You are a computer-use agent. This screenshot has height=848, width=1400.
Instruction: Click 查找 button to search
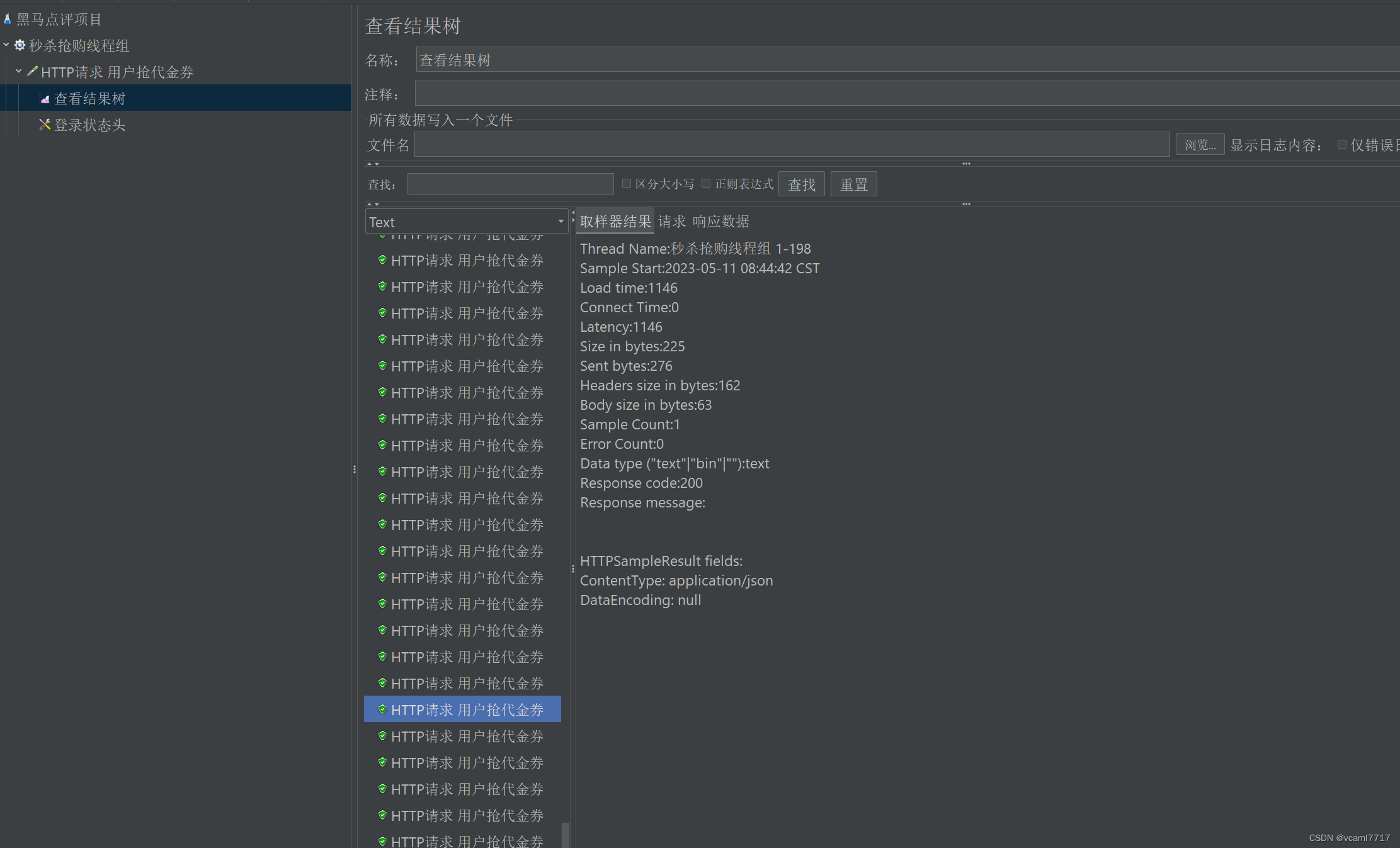801,184
